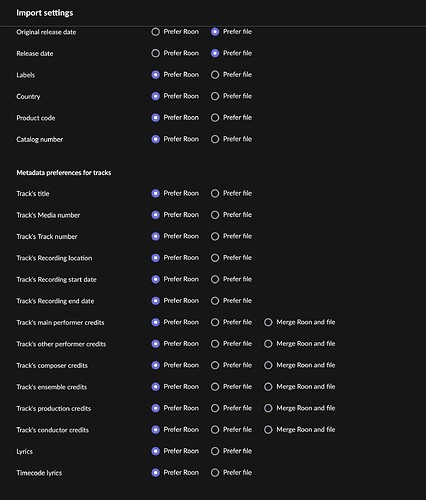Select Merge Roon and file for main performer credits
The width and height of the screenshot is (426, 500).
click(268, 322)
